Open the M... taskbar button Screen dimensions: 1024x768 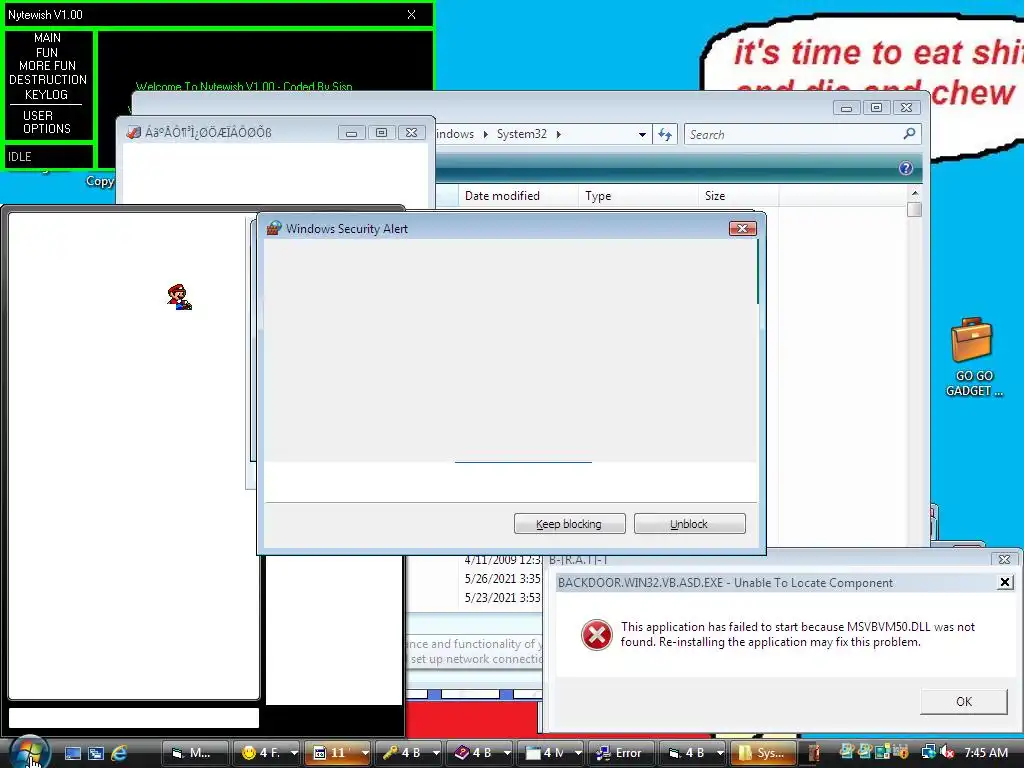(x=195, y=753)
